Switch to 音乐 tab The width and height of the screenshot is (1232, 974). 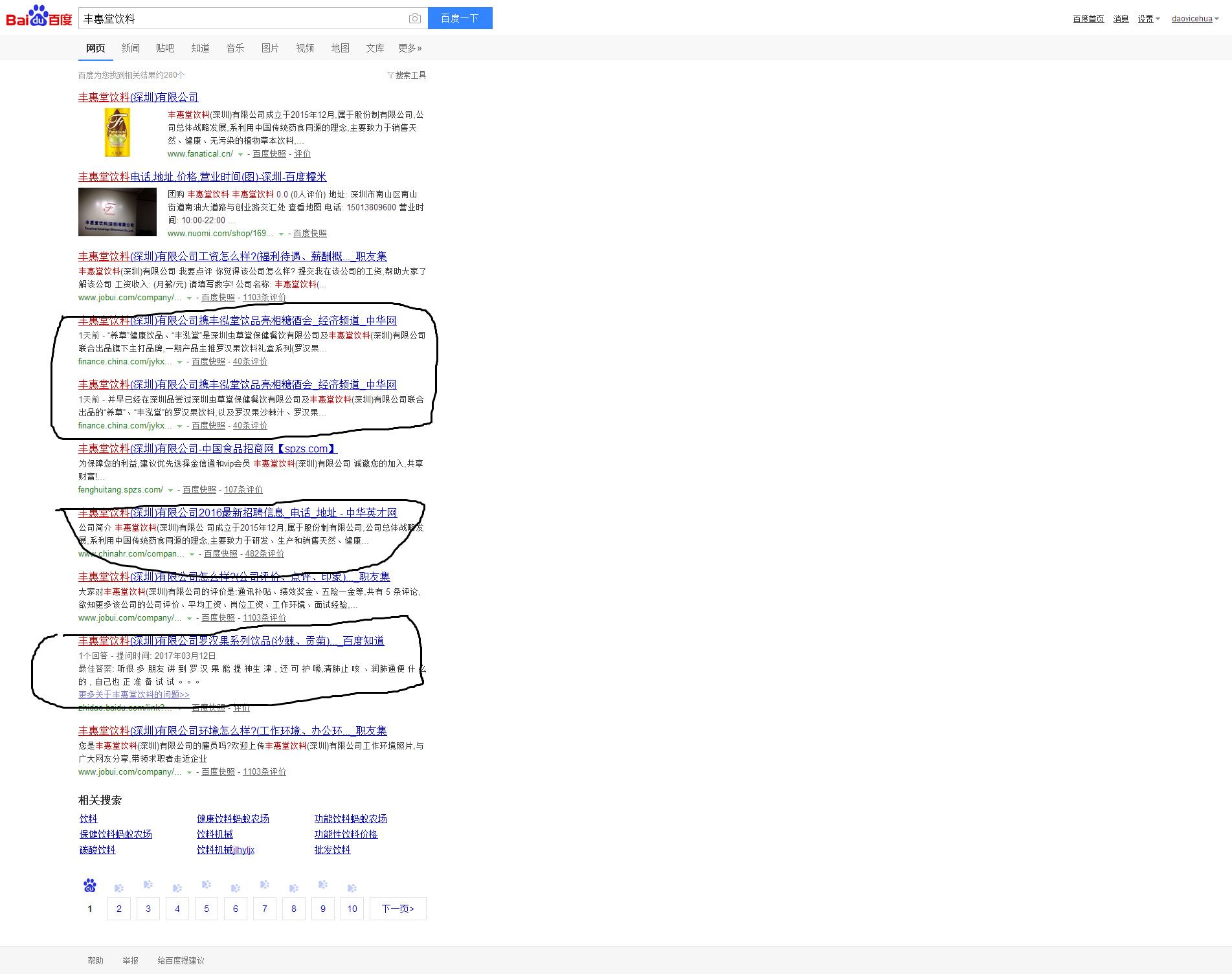235,48
